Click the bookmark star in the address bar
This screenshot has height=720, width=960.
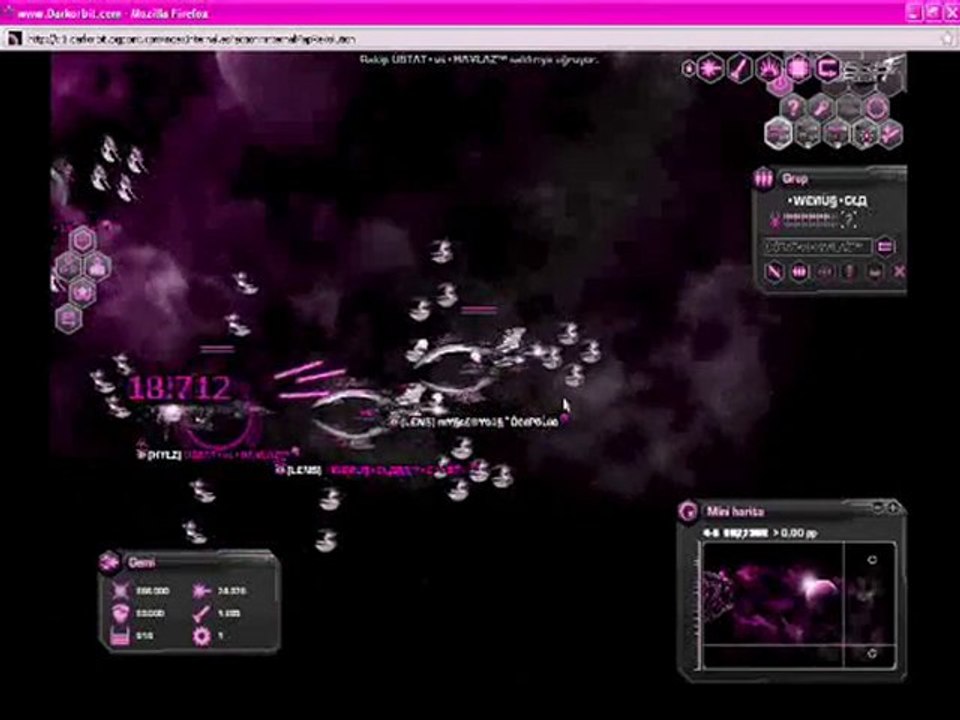[947, 39]
